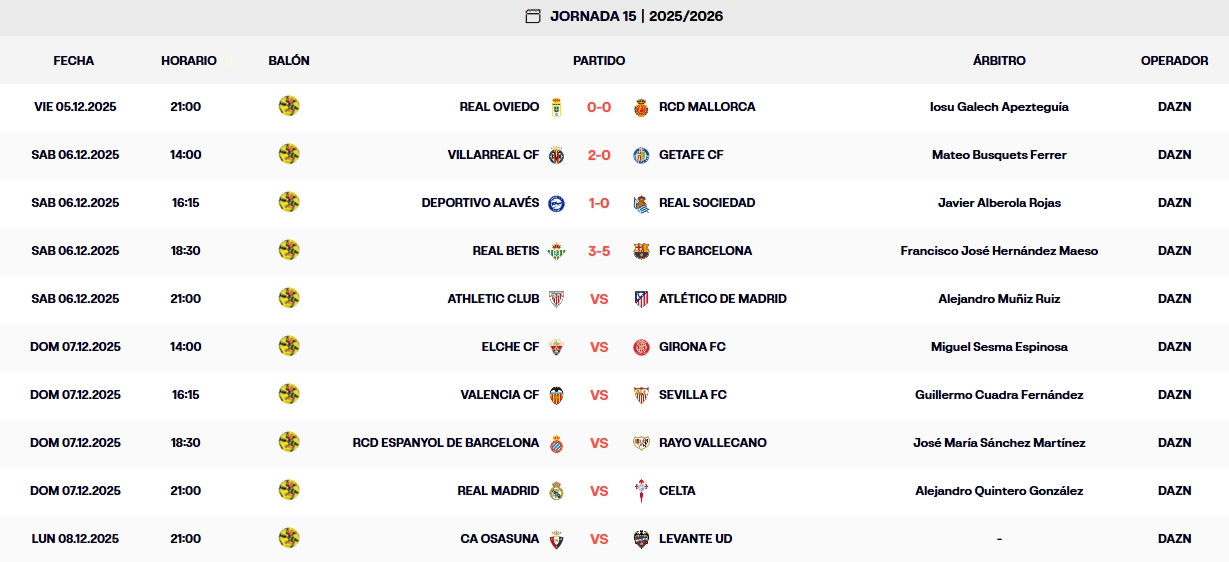Open the Real Betis 3-5 score
This screenshot has height=562, width=1229.
click(599, 251)
